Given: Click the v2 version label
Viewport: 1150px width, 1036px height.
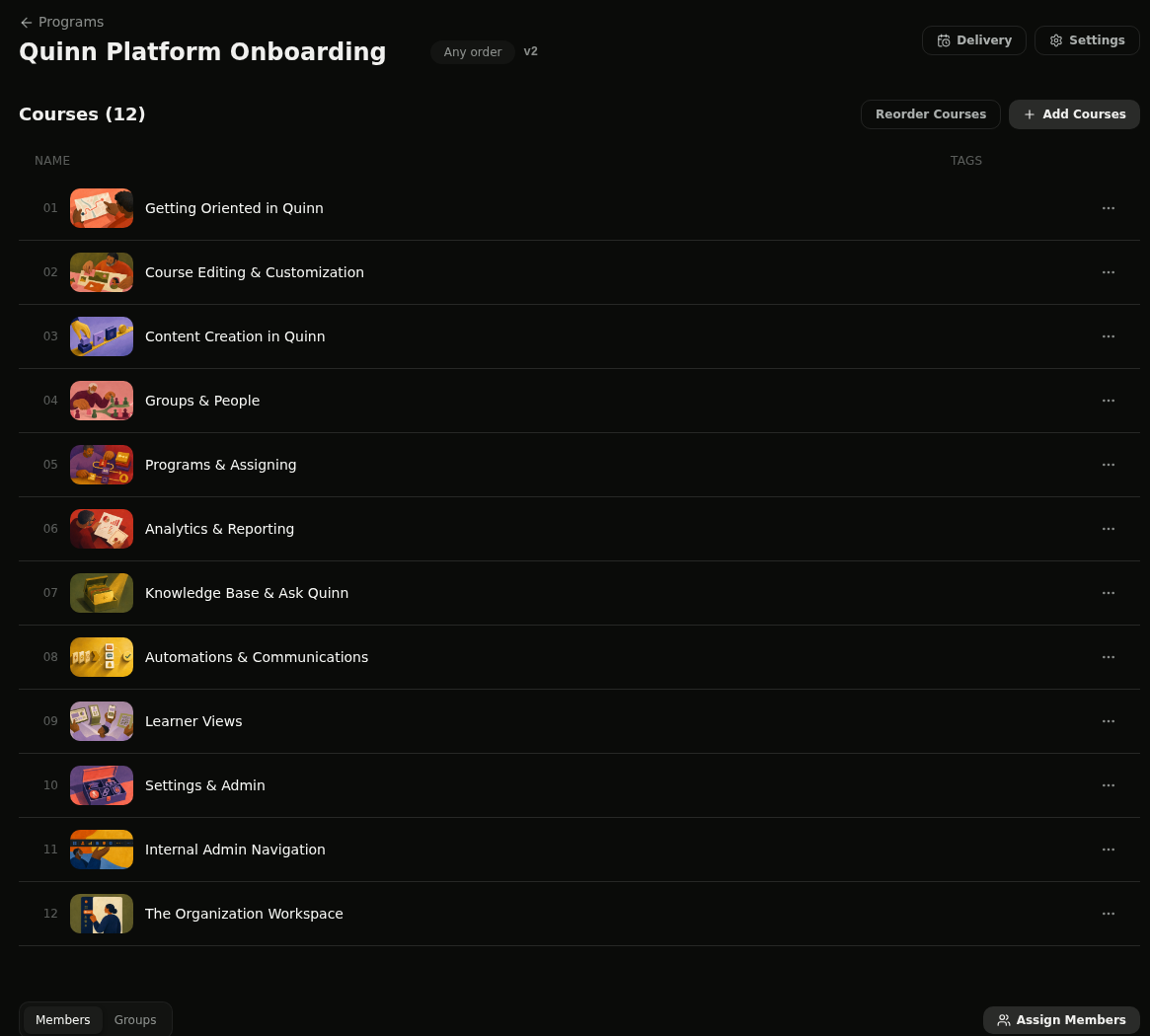Looking at the screenshot, I should tap(531, 51).
